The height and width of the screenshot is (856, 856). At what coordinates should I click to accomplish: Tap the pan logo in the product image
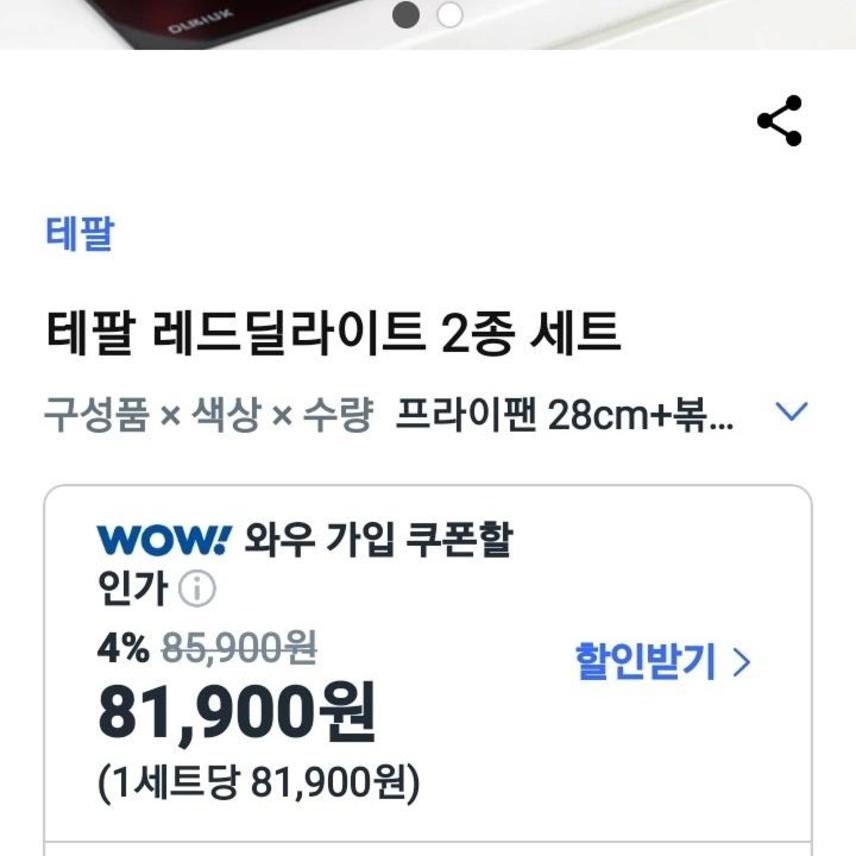coord(200,22)
